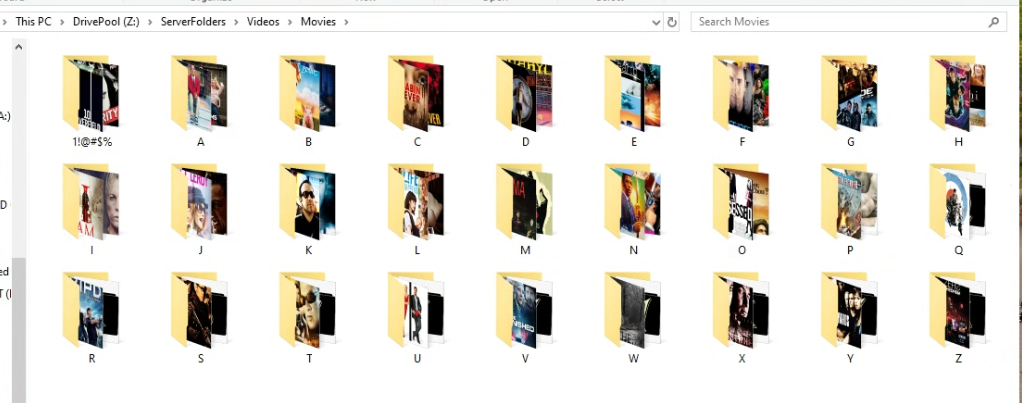Select the U movie folder
1022x403 pixels.
pyautogui.click(x=416, y=310)
